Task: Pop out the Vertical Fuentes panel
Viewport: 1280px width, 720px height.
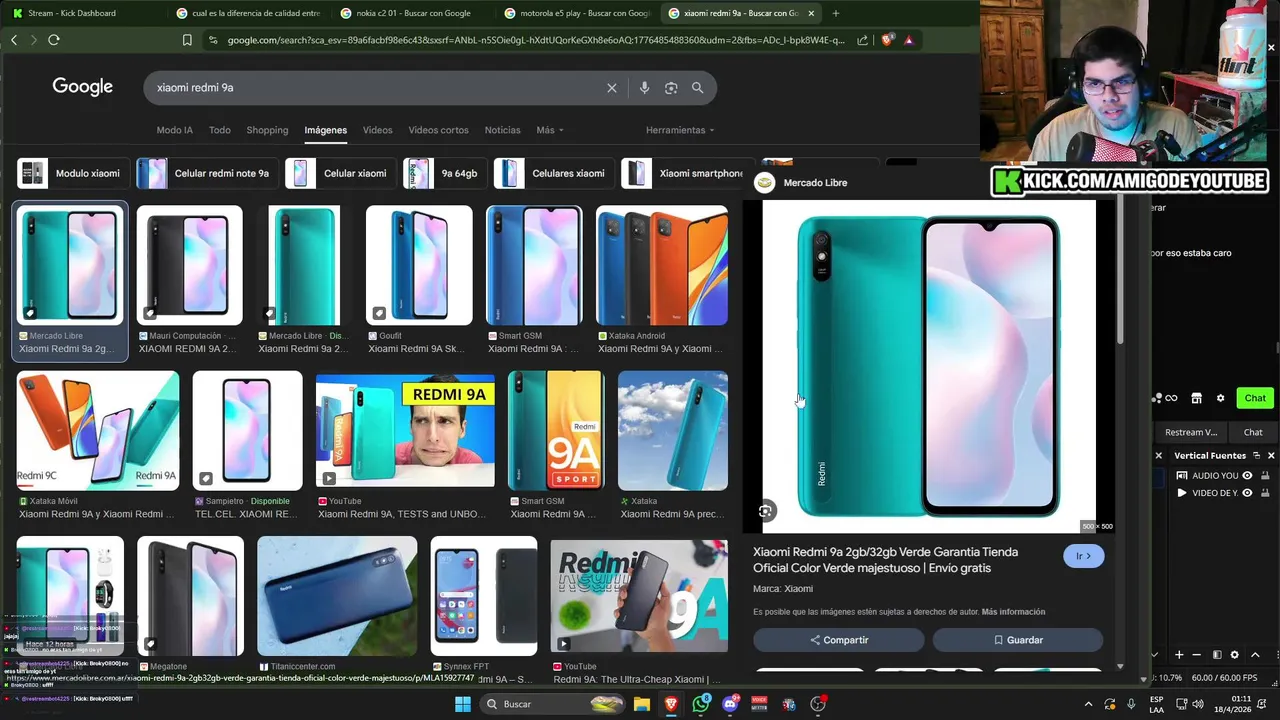Action: [x=1257, y=455]
